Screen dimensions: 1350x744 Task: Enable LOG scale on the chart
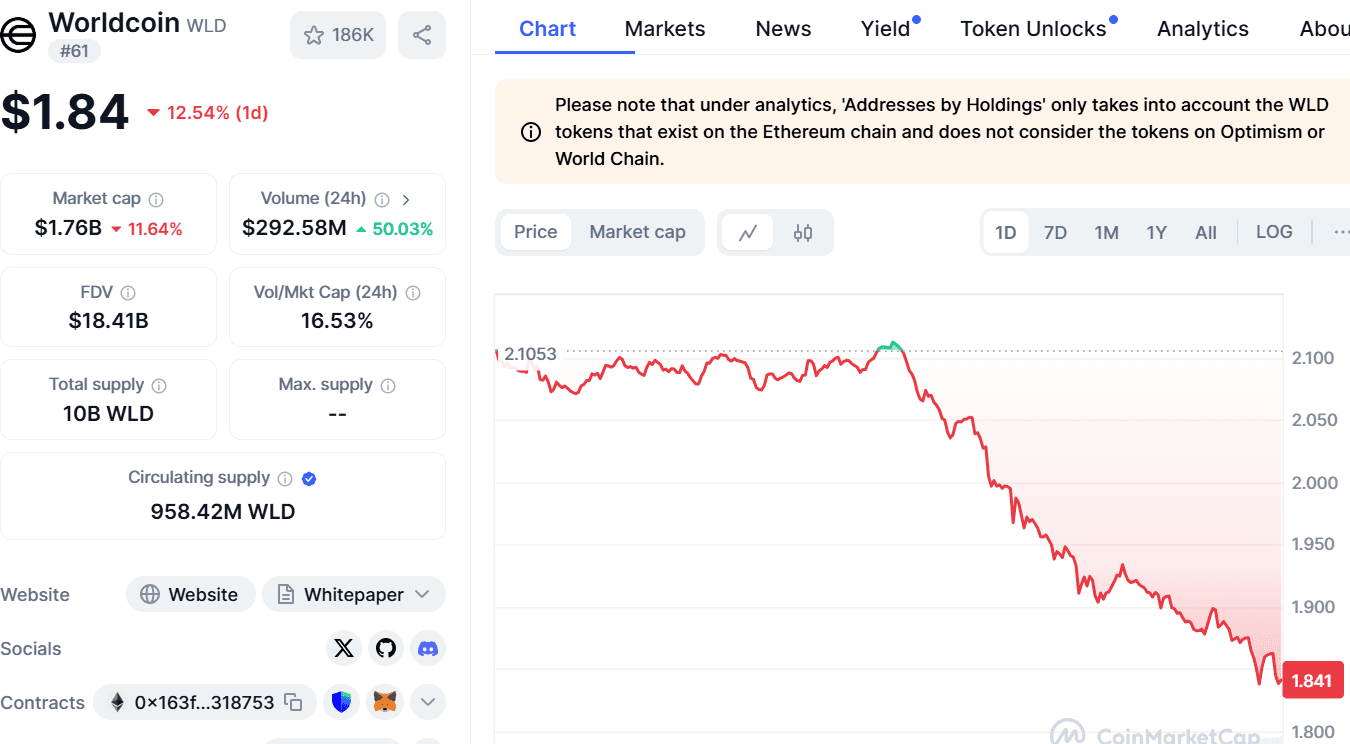click(1274, 231)
